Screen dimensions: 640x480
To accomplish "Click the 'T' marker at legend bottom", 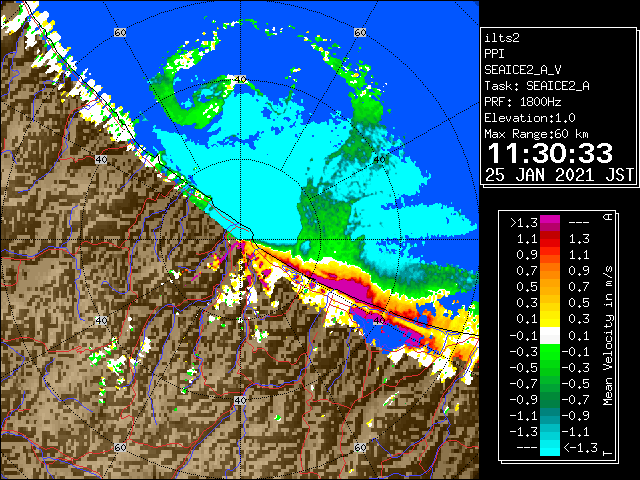I will [608, 453].
